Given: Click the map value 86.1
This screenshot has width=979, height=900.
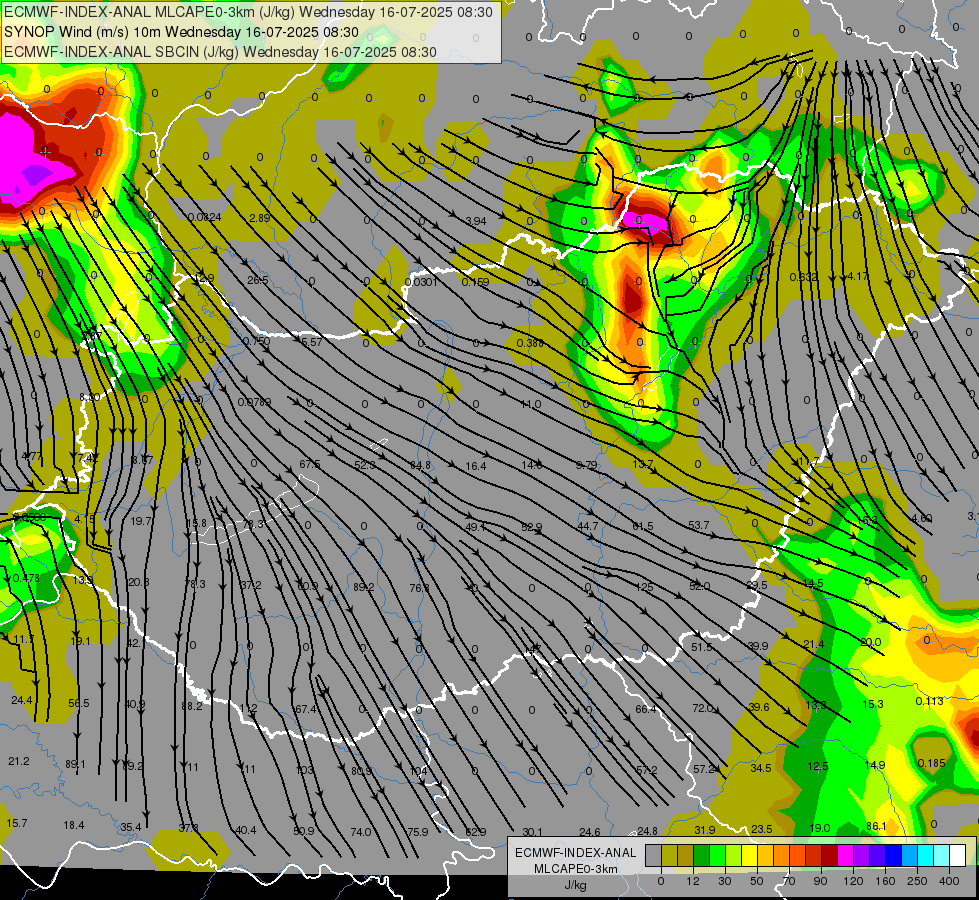Looking at the screenshot, I should coord(876,826).
